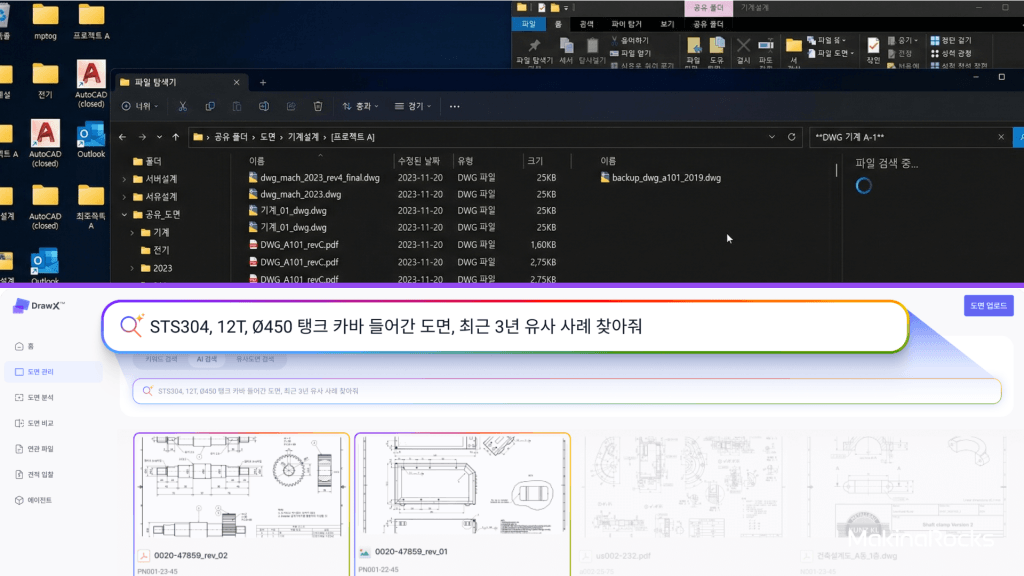Switch to the 보기 ribbon tab
This screenshot has height=576, width=1024.
click(667, 24)
